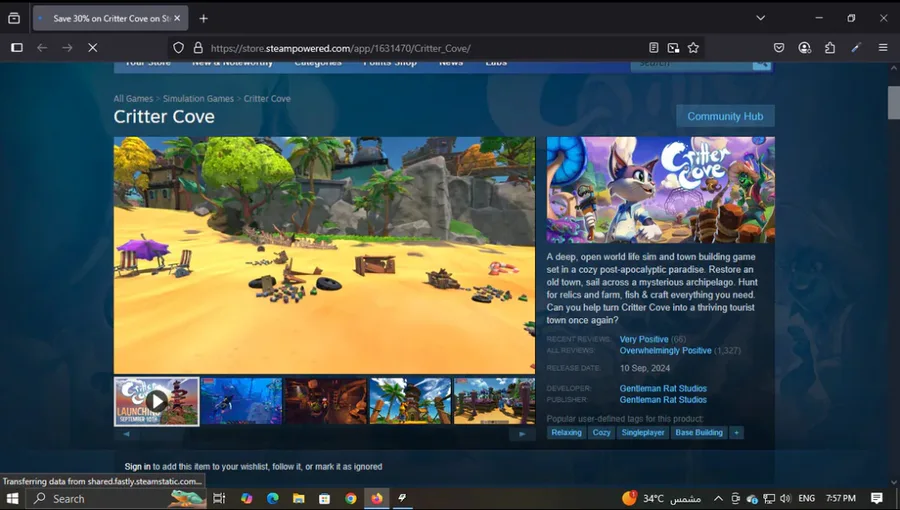The image size is (900, 510).
Task: View site security padlock info
Action: tap(198, 48)
